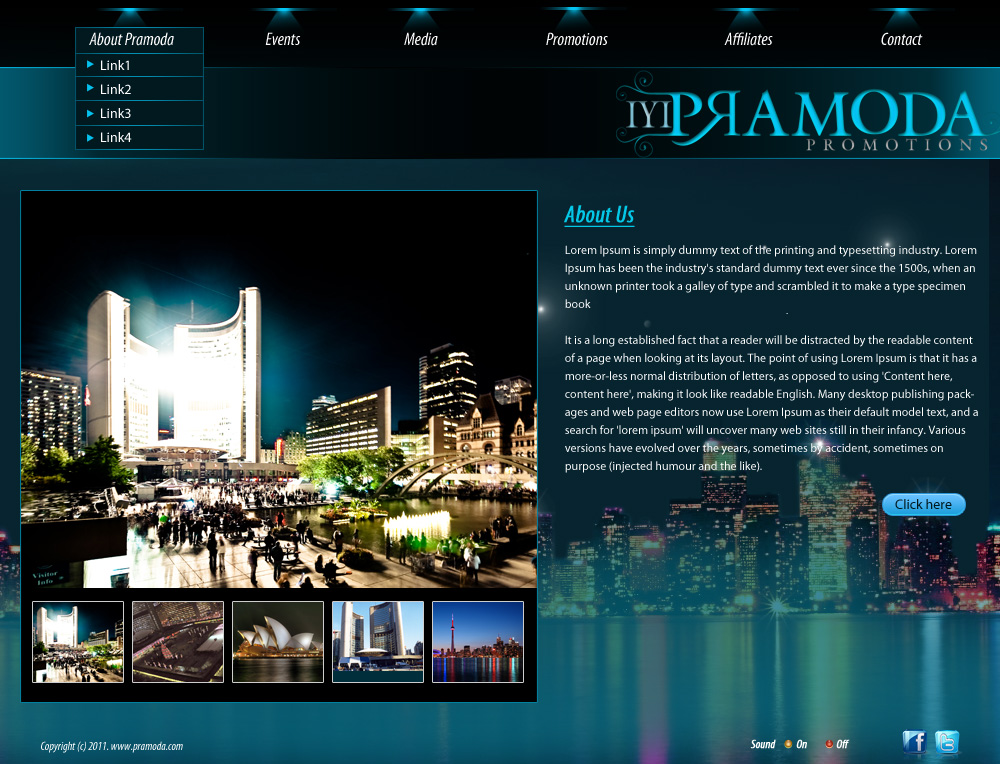Go to the Contact menu item
Image resolution: width=1000 pixels, height=764 pixels.
tap(901, 40)
